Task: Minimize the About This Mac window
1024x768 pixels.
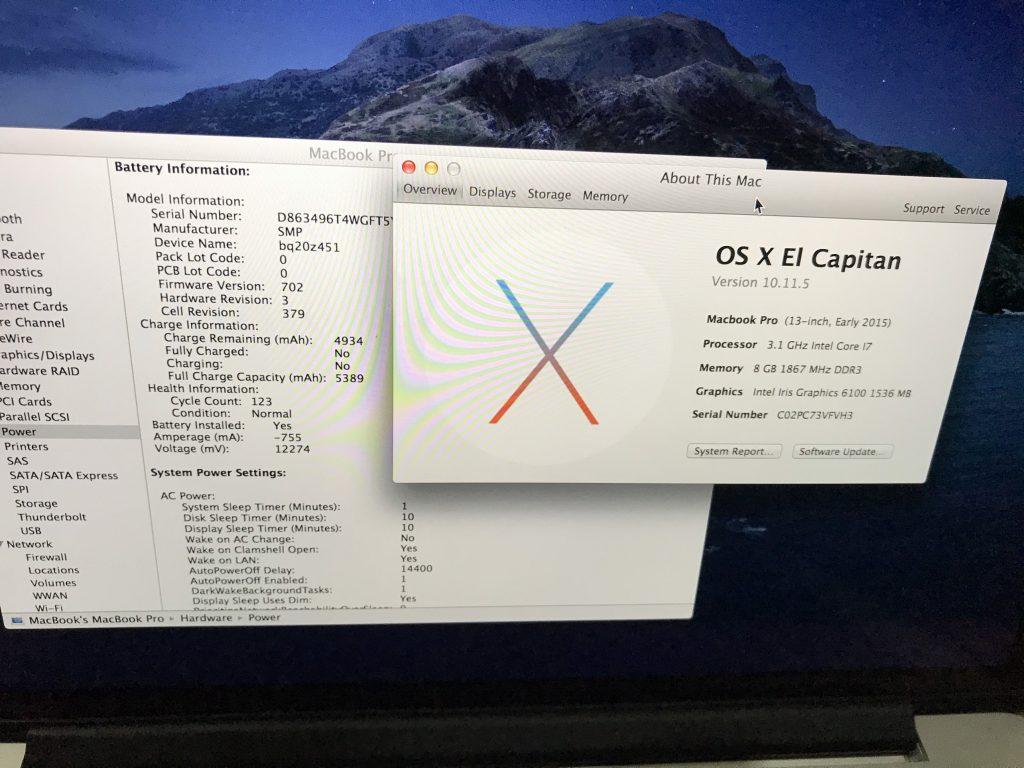Action: (431, 168)
